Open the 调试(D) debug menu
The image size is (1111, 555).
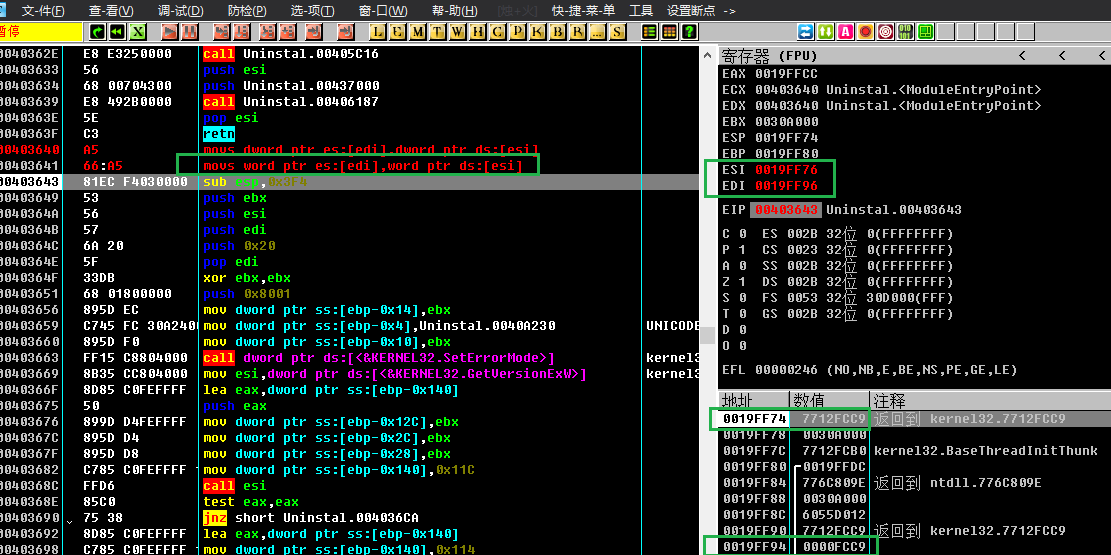point(180,10)
